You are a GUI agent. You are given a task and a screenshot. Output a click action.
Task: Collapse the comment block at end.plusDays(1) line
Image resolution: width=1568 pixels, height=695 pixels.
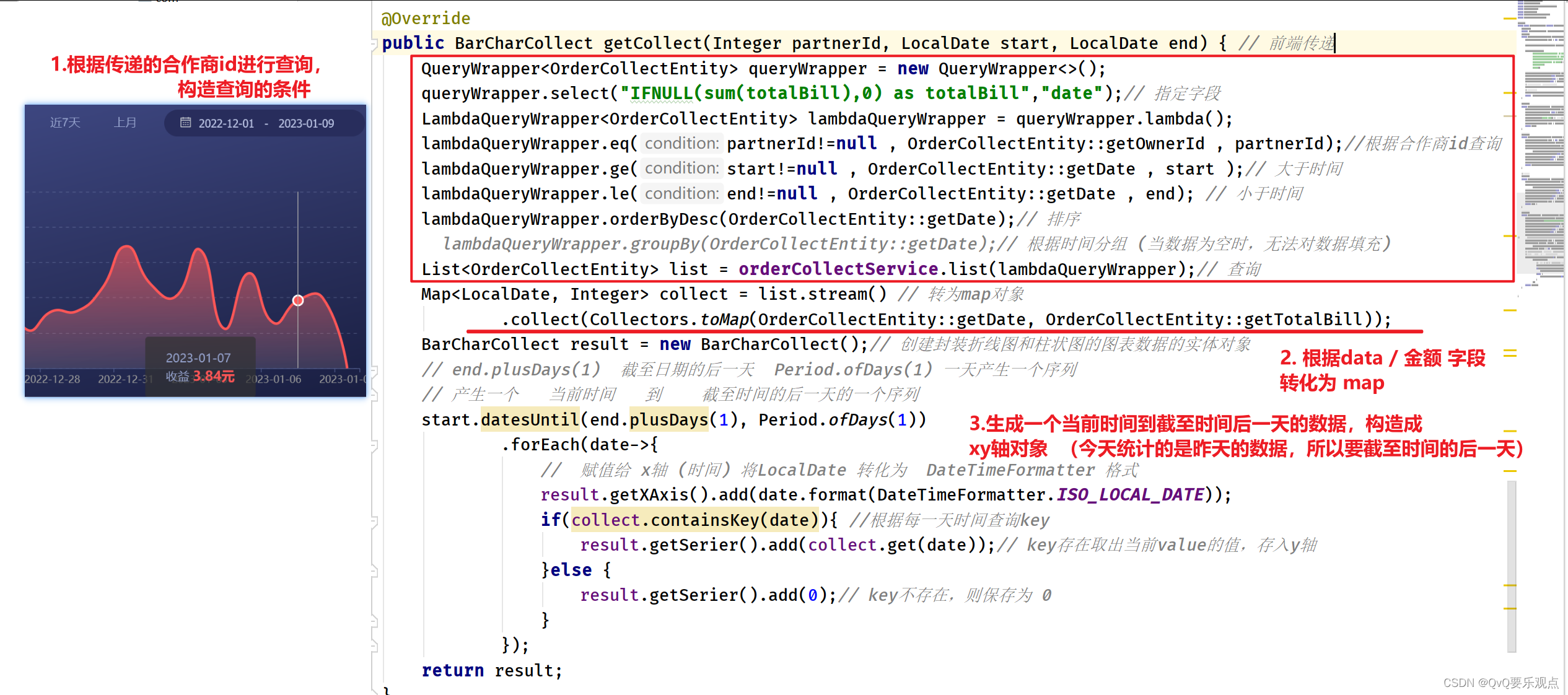(374, 370)
